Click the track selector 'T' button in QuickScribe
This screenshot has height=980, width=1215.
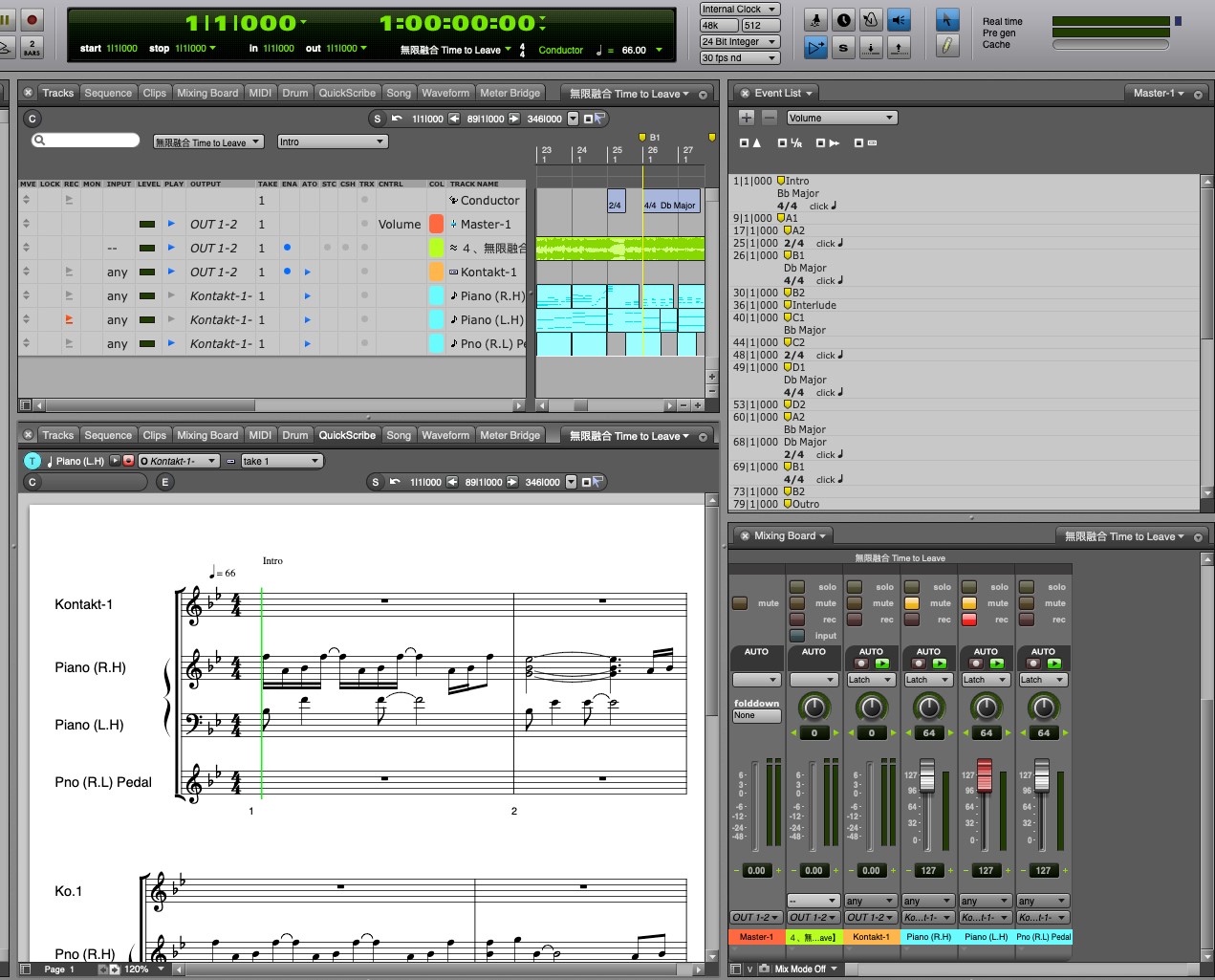(33, 461)
